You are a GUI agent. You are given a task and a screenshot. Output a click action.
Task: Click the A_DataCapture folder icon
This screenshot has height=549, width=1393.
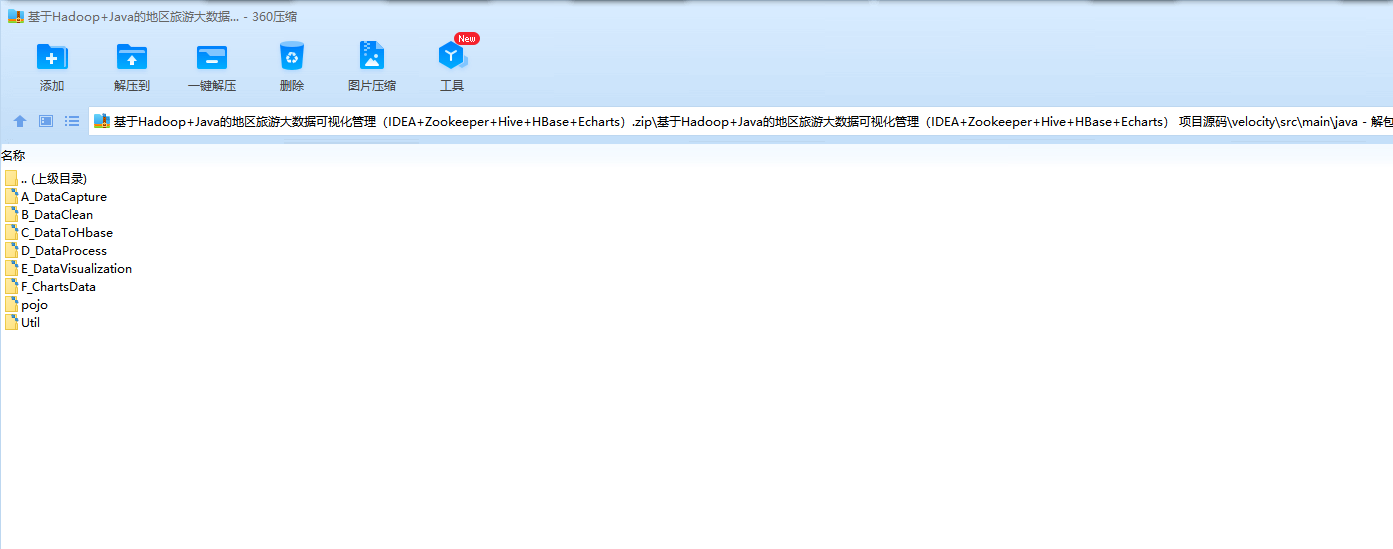pos(11,197)
